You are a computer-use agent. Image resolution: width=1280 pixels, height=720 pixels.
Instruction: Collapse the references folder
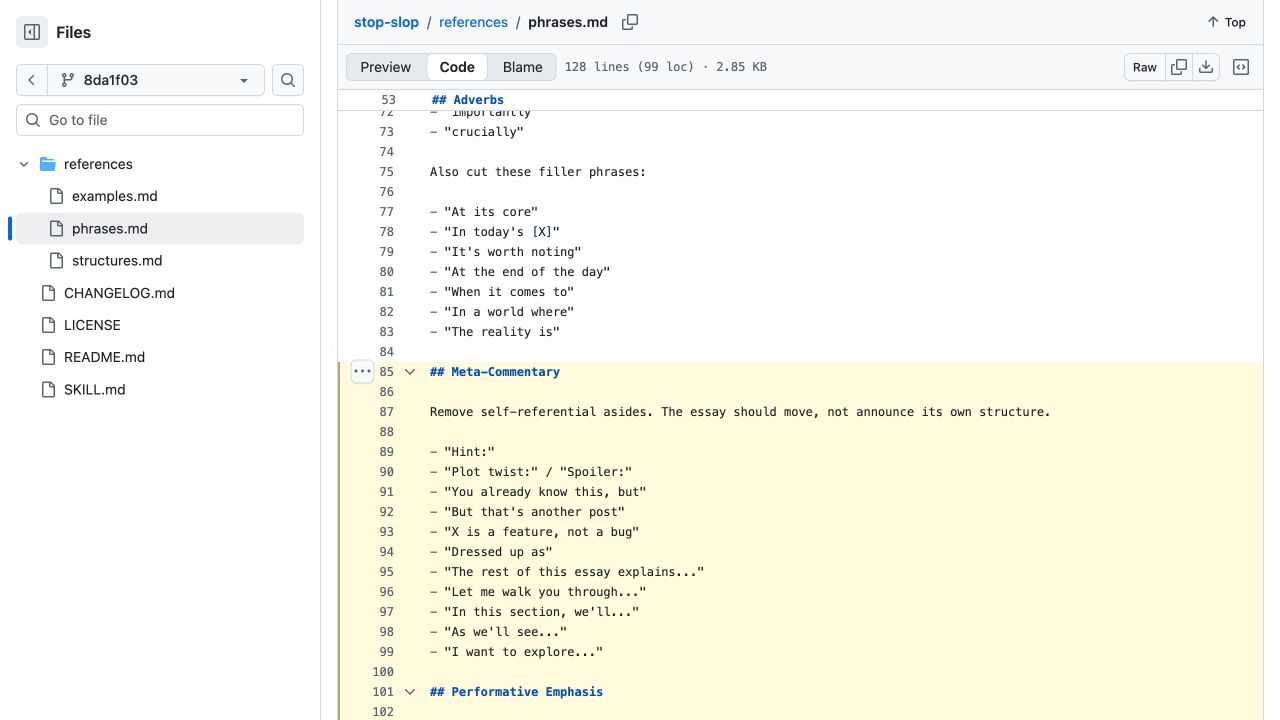(24, 164)
